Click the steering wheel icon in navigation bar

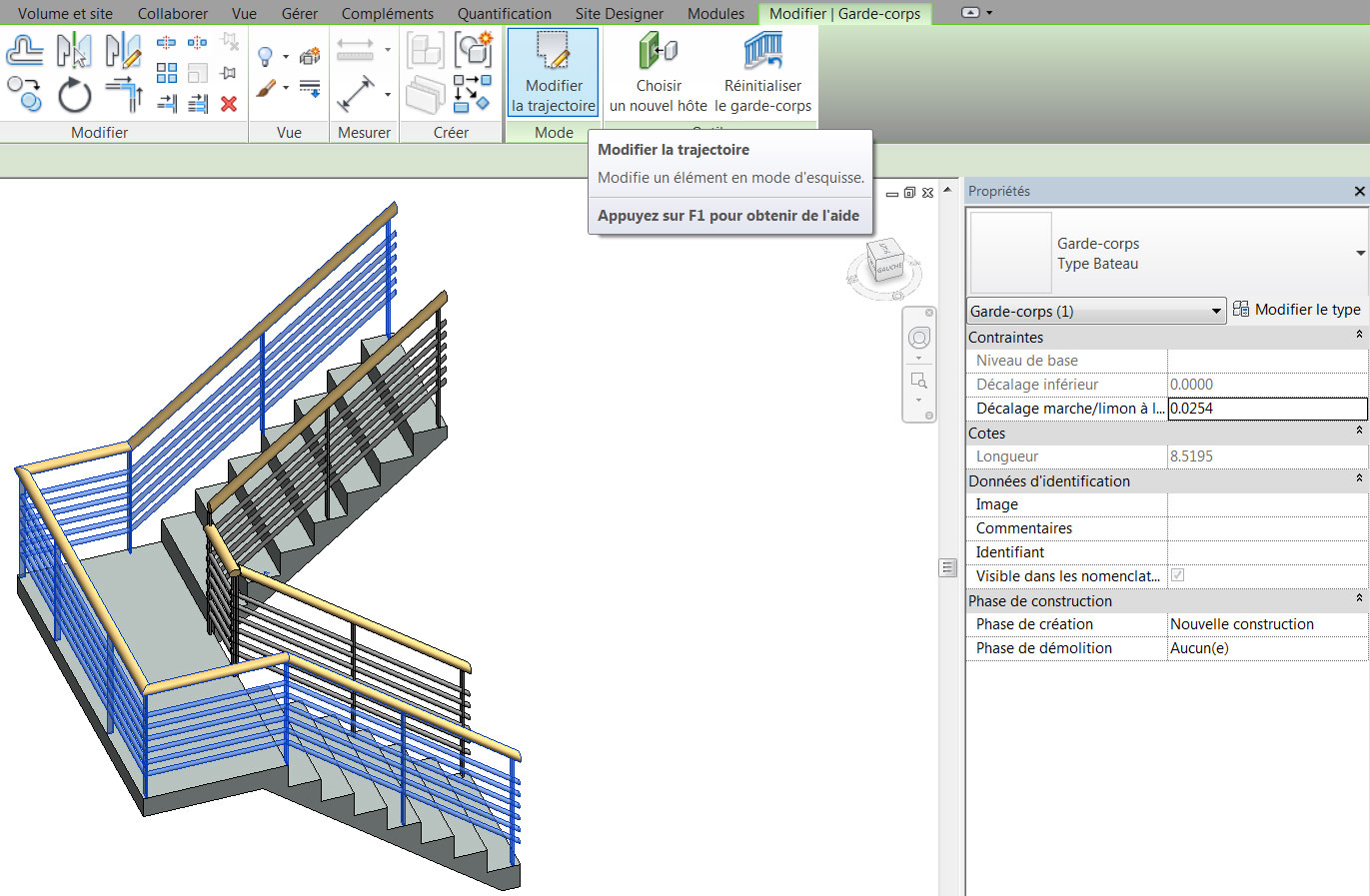pos(917,338)
